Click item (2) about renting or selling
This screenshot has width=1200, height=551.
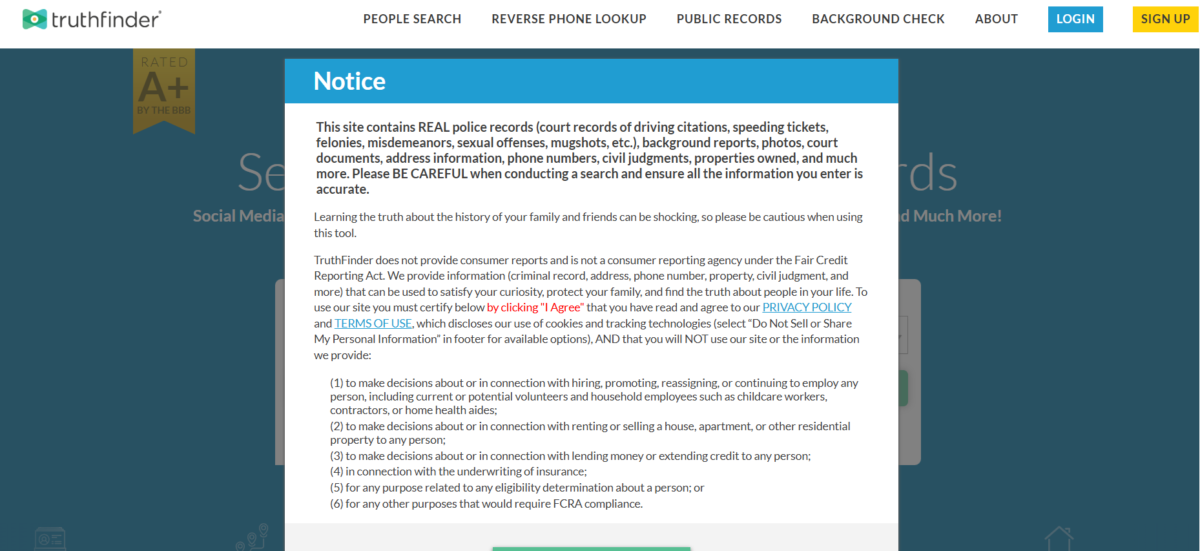590,433
